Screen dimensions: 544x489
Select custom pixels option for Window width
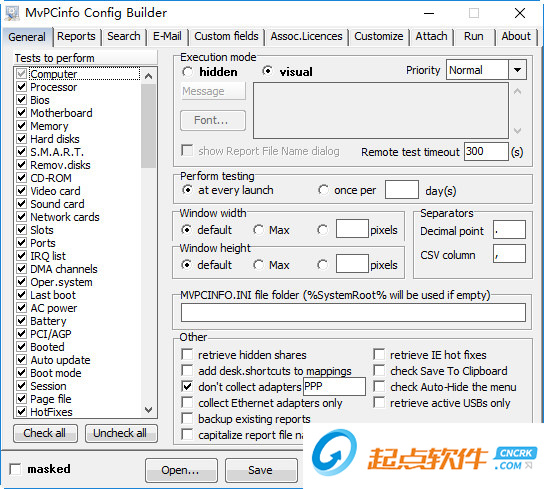322,230
